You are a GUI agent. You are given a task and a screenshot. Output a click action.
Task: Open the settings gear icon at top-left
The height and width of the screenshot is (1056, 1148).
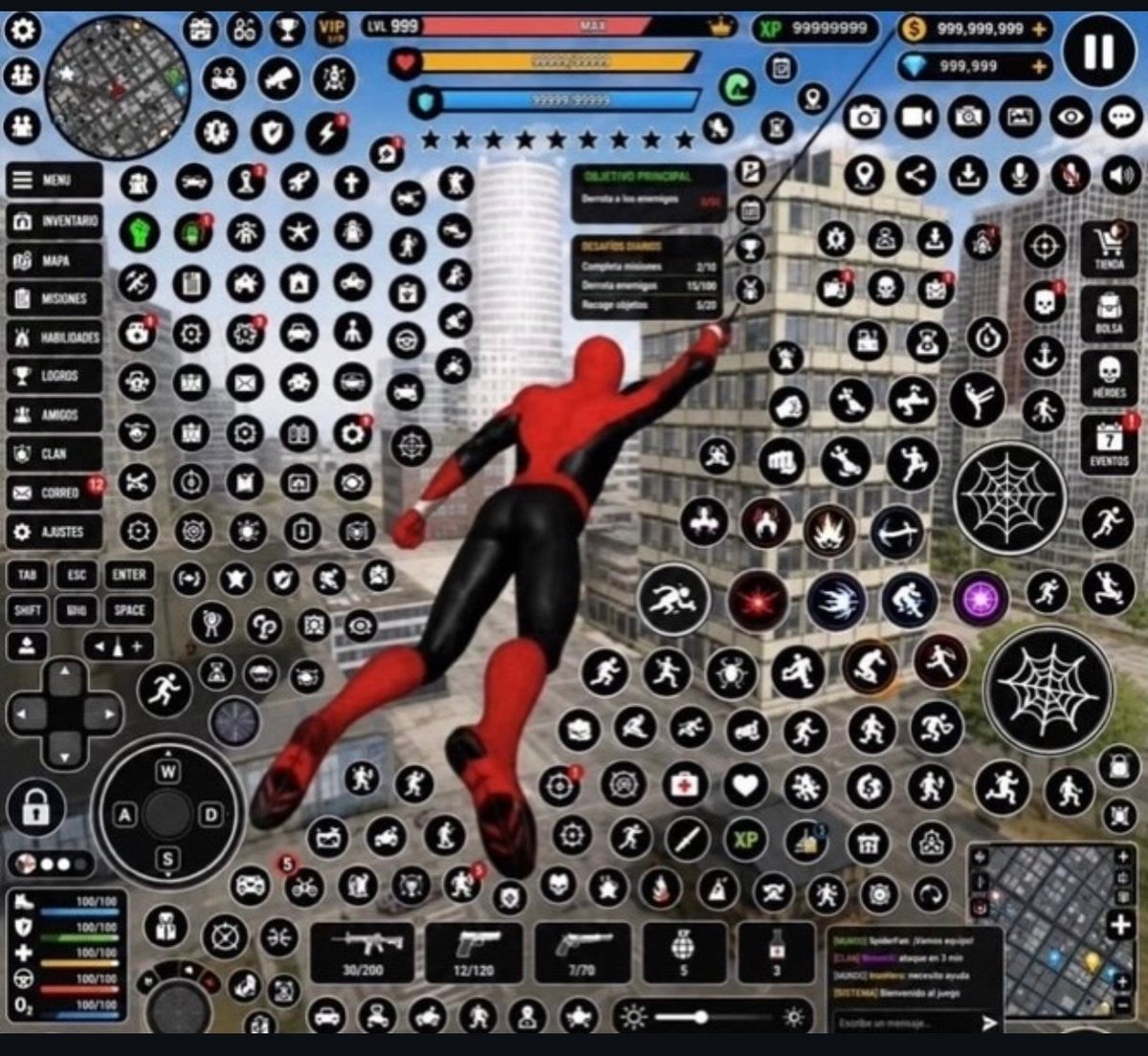21,30
